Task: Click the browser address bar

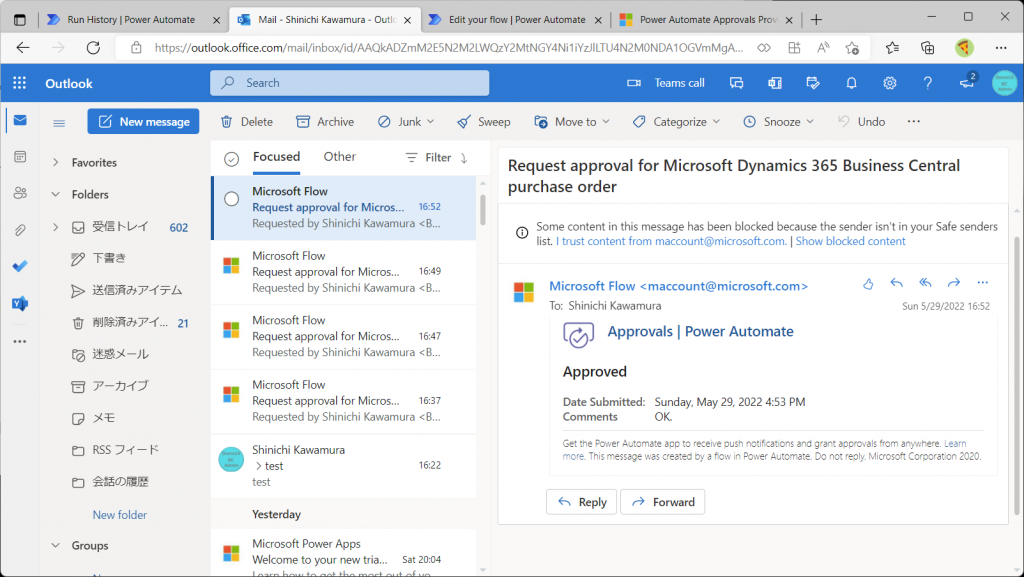Action: [x=449, y=48]
